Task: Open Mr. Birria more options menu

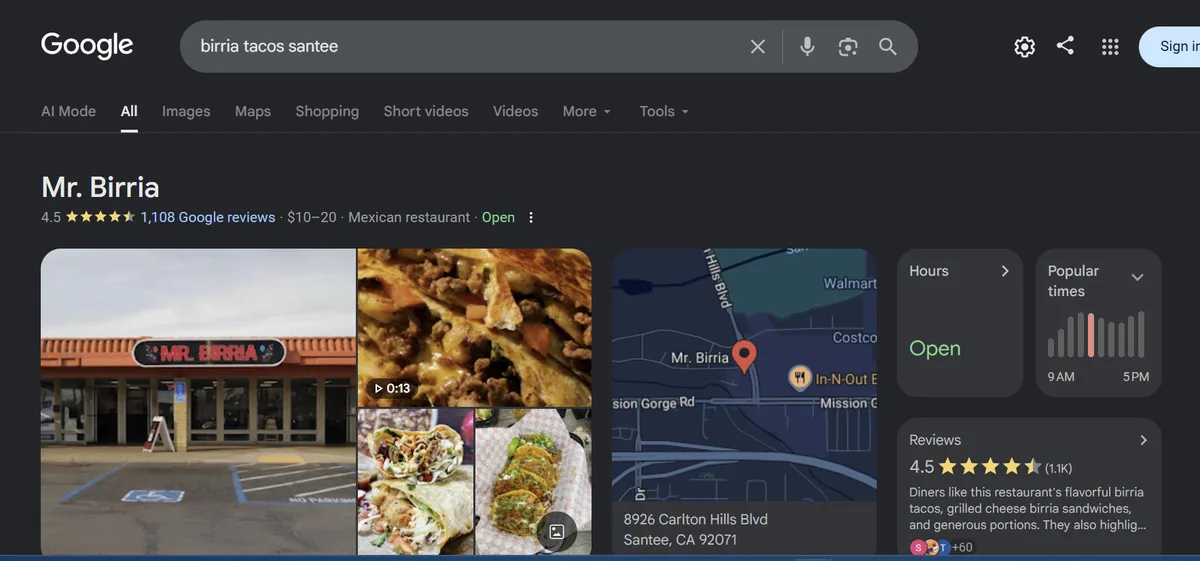Action: coord(531,217)
